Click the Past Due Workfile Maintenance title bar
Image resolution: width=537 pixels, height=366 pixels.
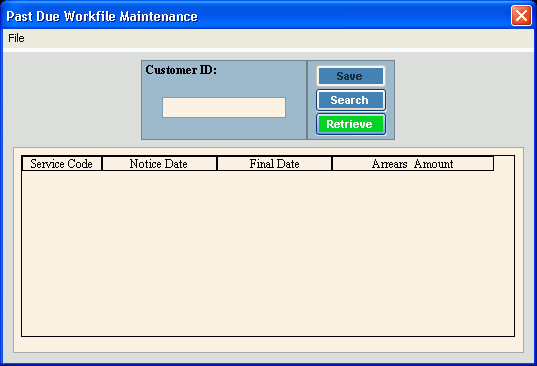pyautogui.click(x=257, y=16)
